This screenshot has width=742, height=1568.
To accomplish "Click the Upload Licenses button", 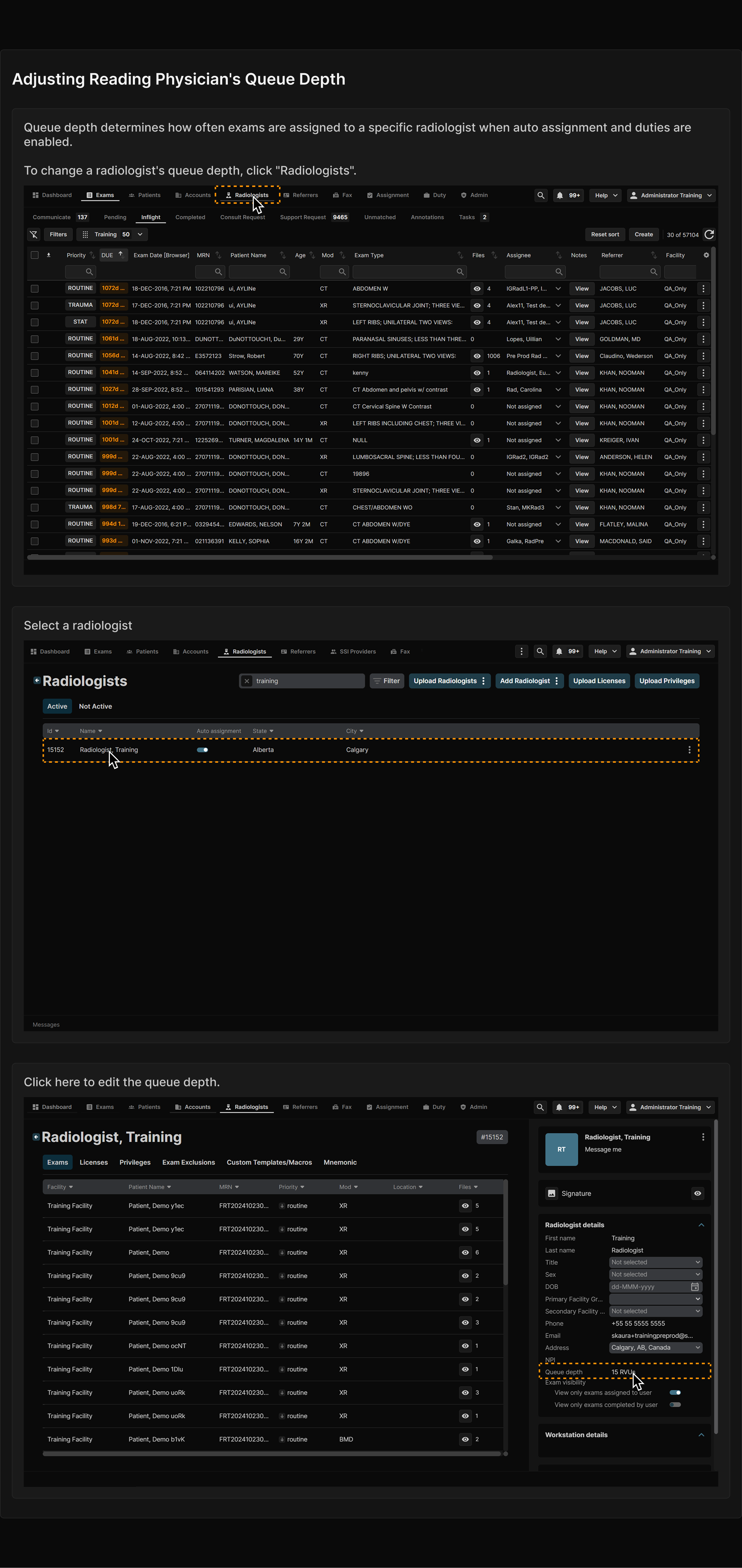I will 599,681.
